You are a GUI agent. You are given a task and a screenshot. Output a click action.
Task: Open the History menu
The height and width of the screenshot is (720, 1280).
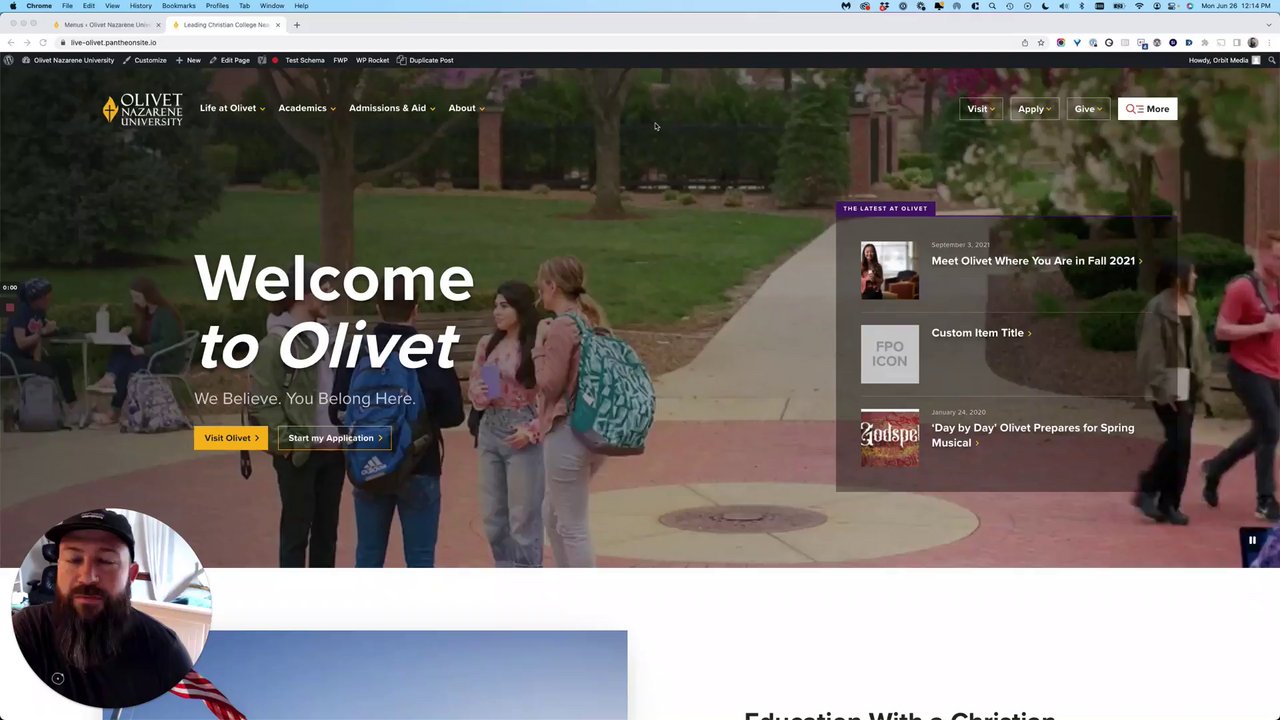click(141, 6)
